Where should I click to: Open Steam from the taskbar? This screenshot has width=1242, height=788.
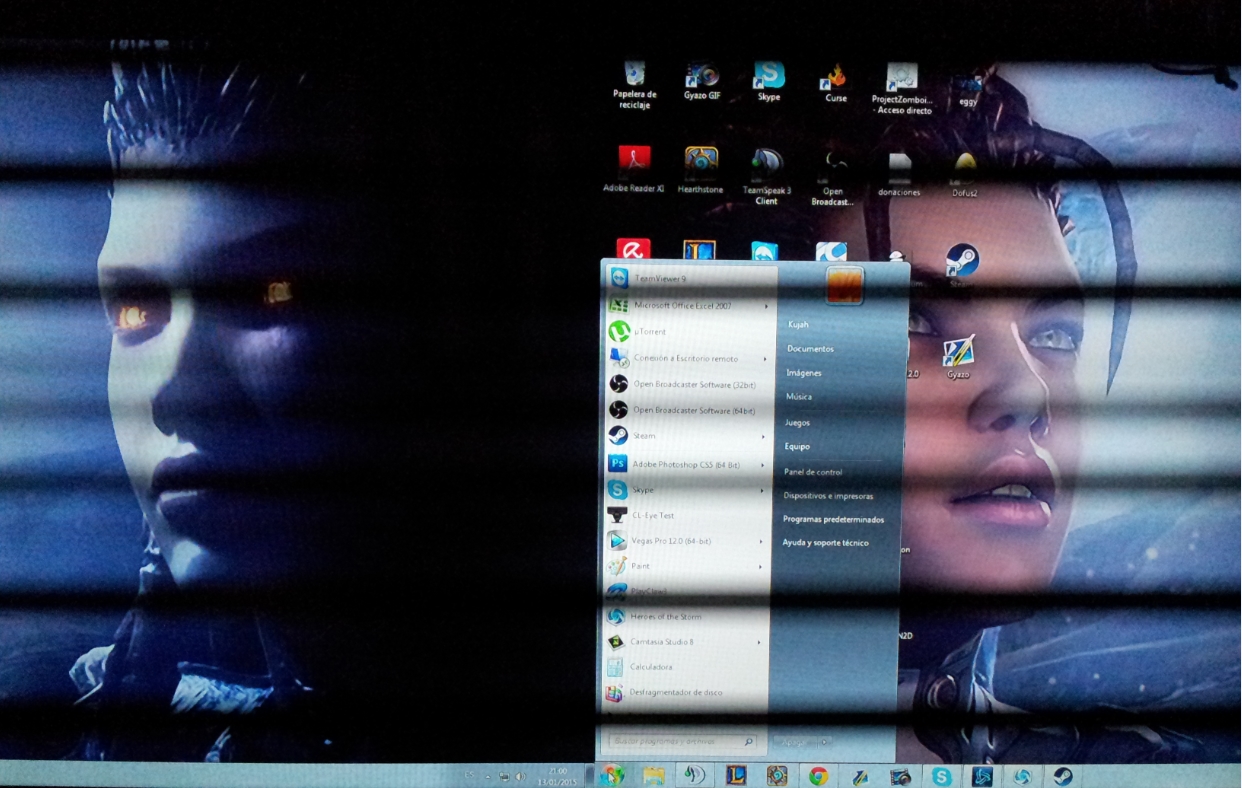click(x=1062, y=776)
